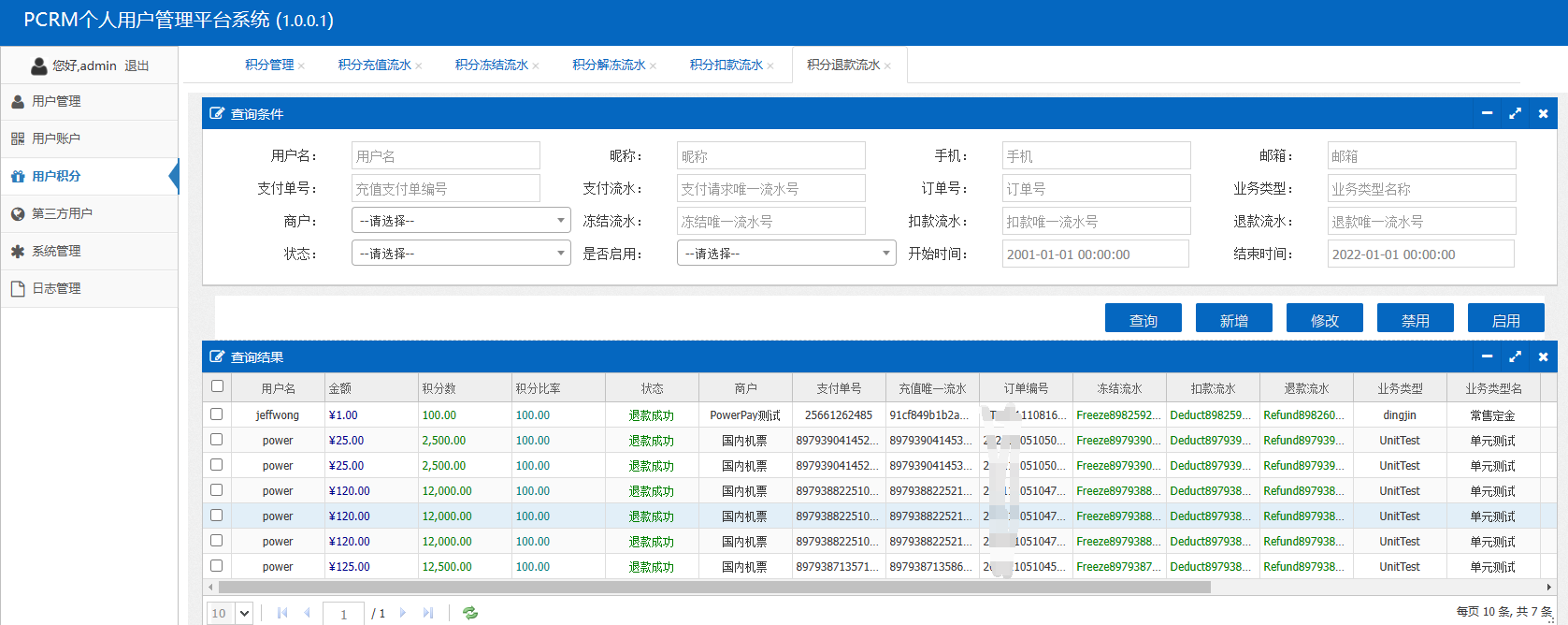
Task: Switch to the 积分冻结流水 tab
Action: [x=491, y=65]
